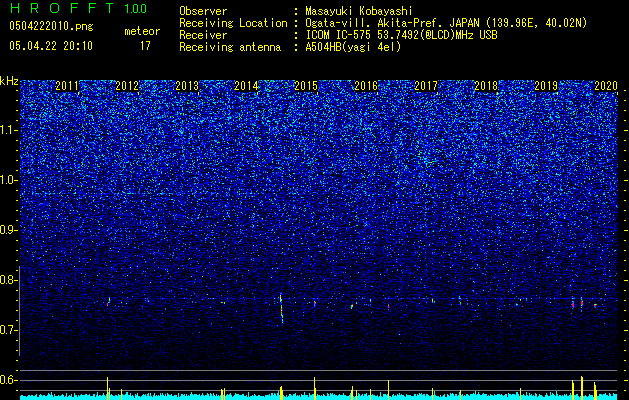Select the antenna value A504HB(yagi 4el)
This screenshot has height=400, width=629.
click(353, 47)
